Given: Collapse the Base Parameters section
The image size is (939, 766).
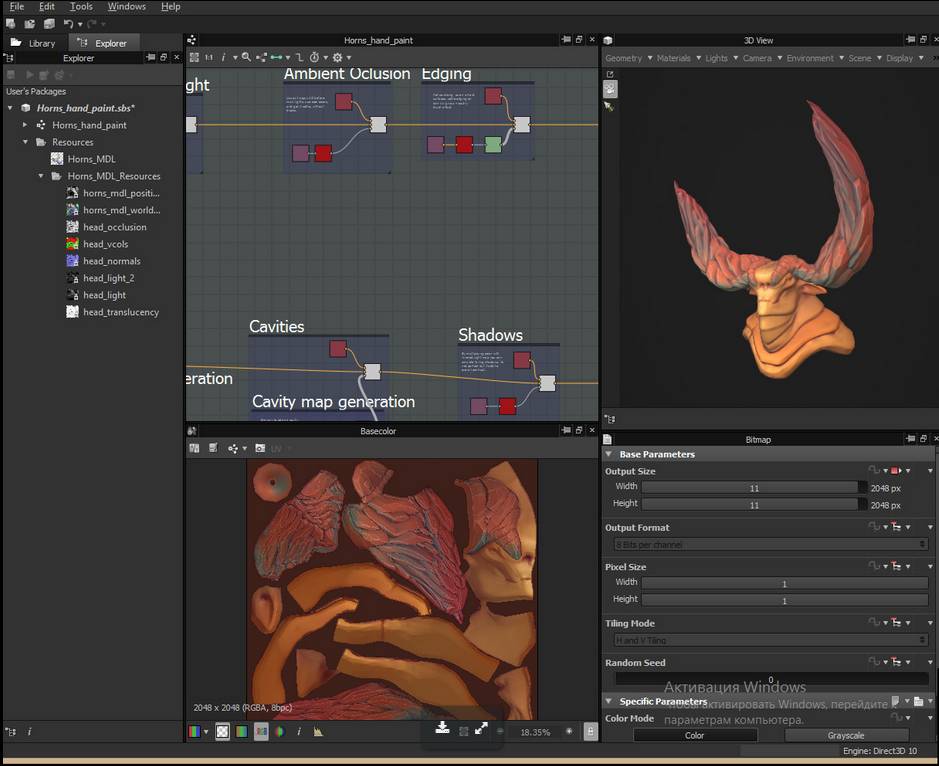Looking at the screenshot, I should coord(609,454).
